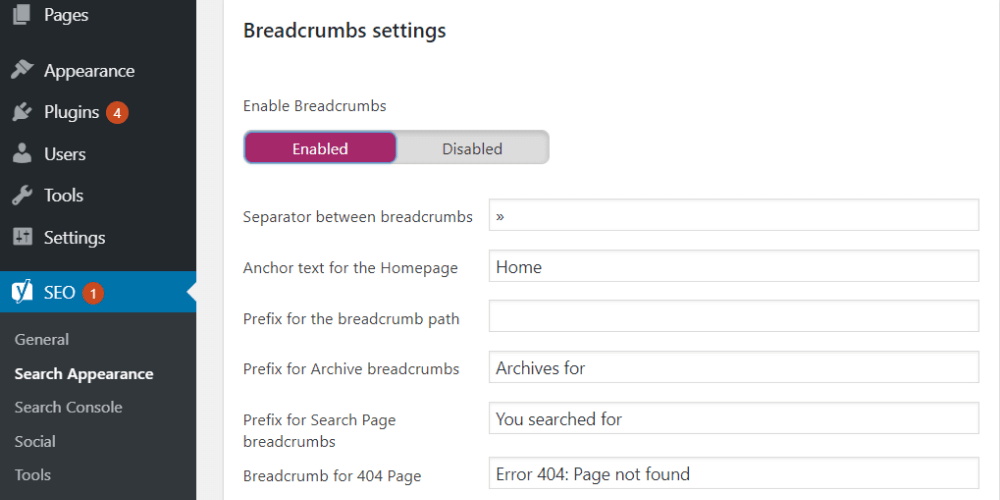The height and width of the screenshot is (500, 1000).
Task: Switch breadcrumbs toggle to Disabled
Action: 472,148
